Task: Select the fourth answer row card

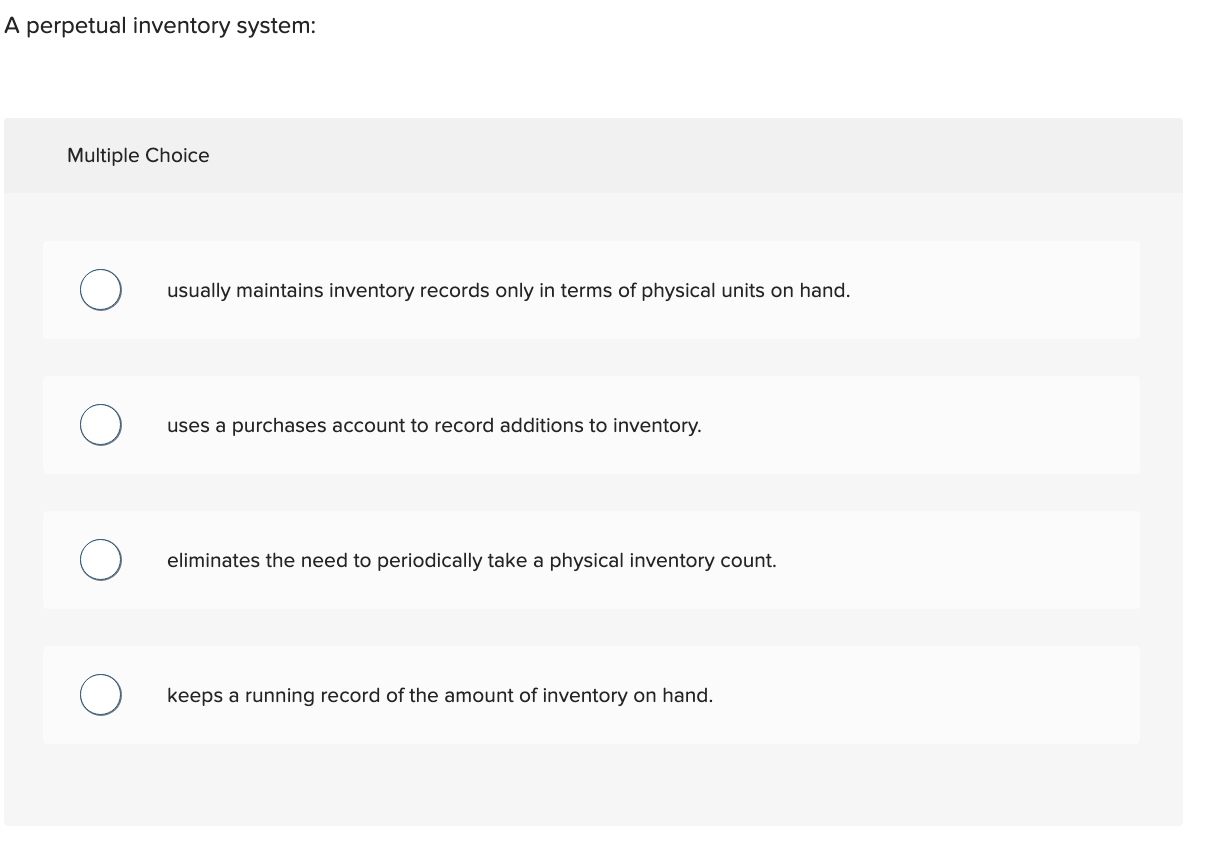Action: (592, 694)
